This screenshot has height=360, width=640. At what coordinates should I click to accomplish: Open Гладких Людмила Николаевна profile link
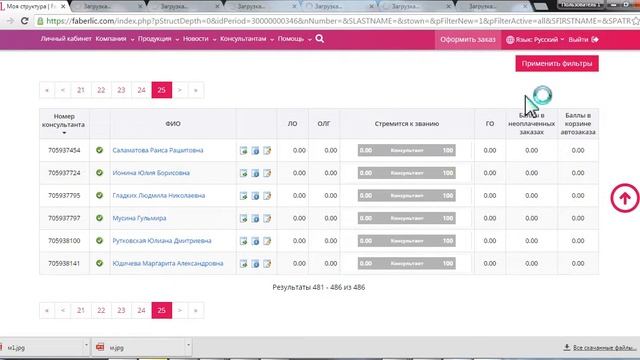pyautogui.click(x=159, y=196)
